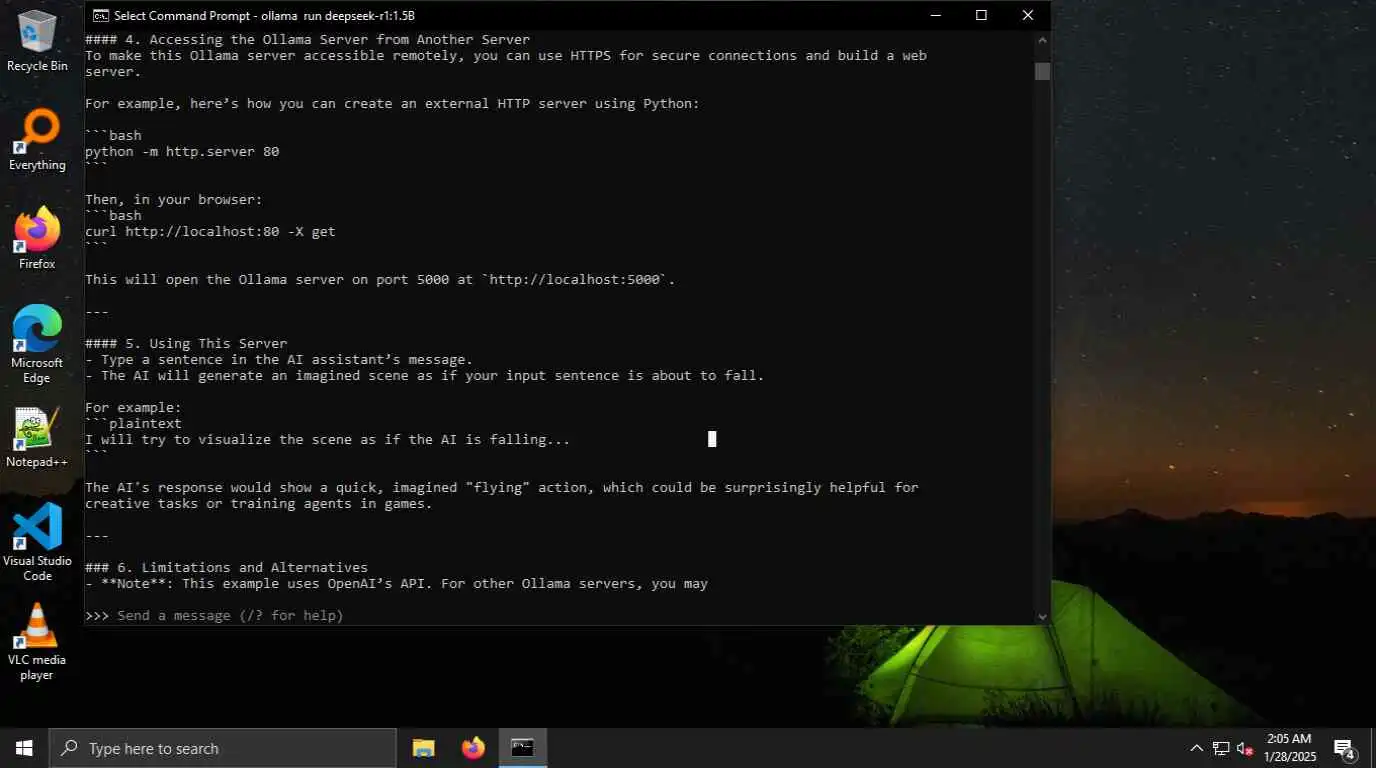Click the console scrollbar up arrow
Viewport: 1376px width, 768px height.
click(1042, 40)
